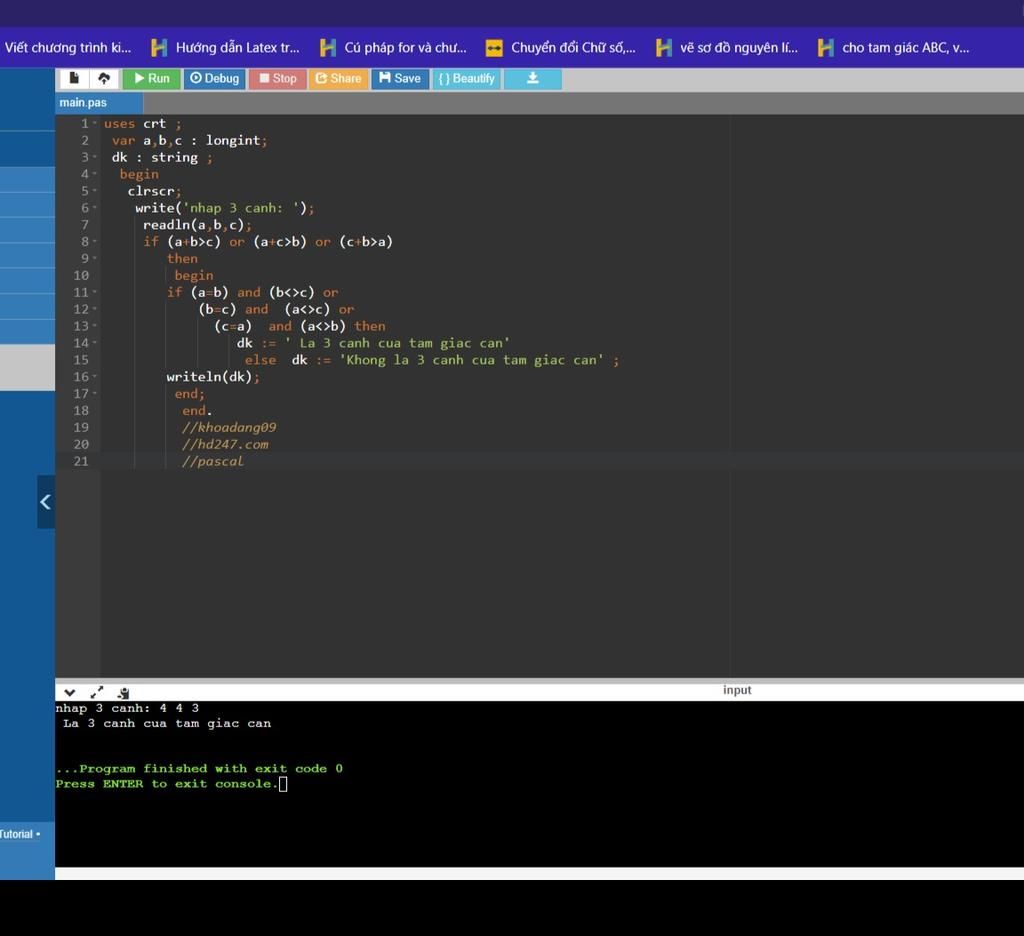
Task: Click the Upload File icon in toolbar
Action: coord(104,78)
